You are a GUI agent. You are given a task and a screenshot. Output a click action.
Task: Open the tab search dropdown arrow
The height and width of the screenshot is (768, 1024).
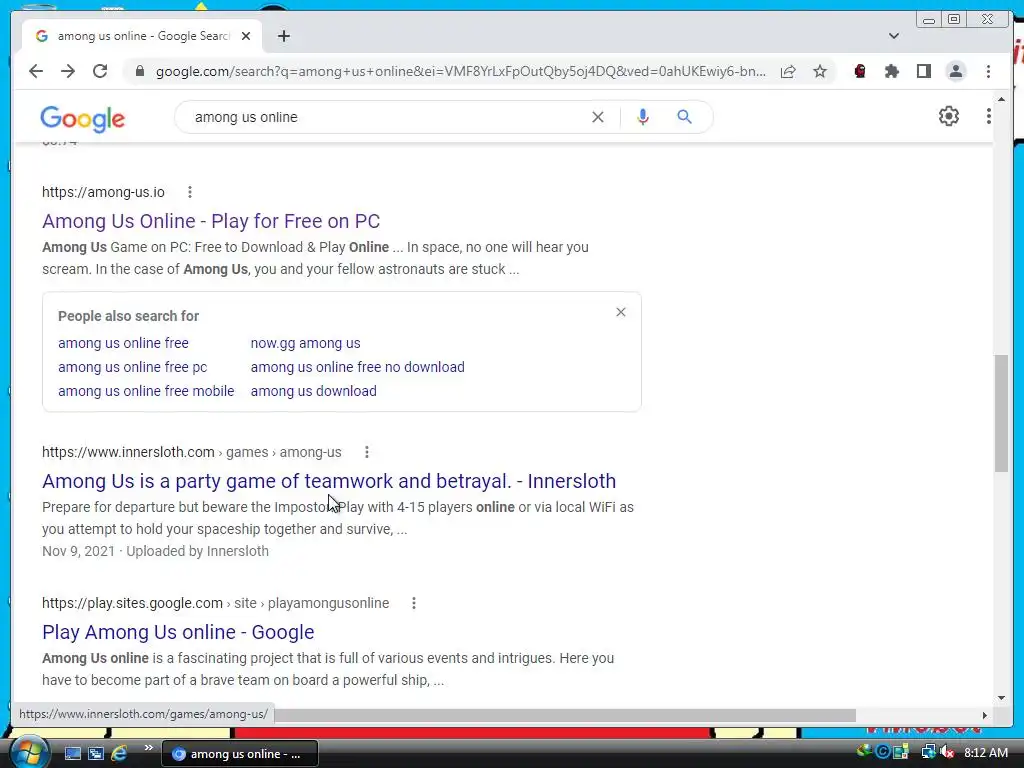click(x=893, y=36)
